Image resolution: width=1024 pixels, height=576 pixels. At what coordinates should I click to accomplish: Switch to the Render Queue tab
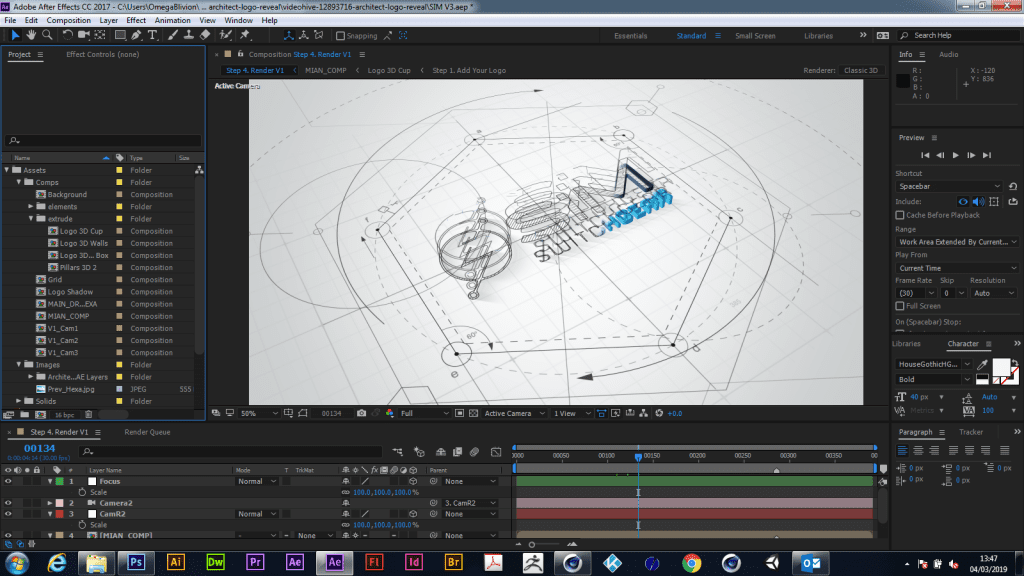147,432
